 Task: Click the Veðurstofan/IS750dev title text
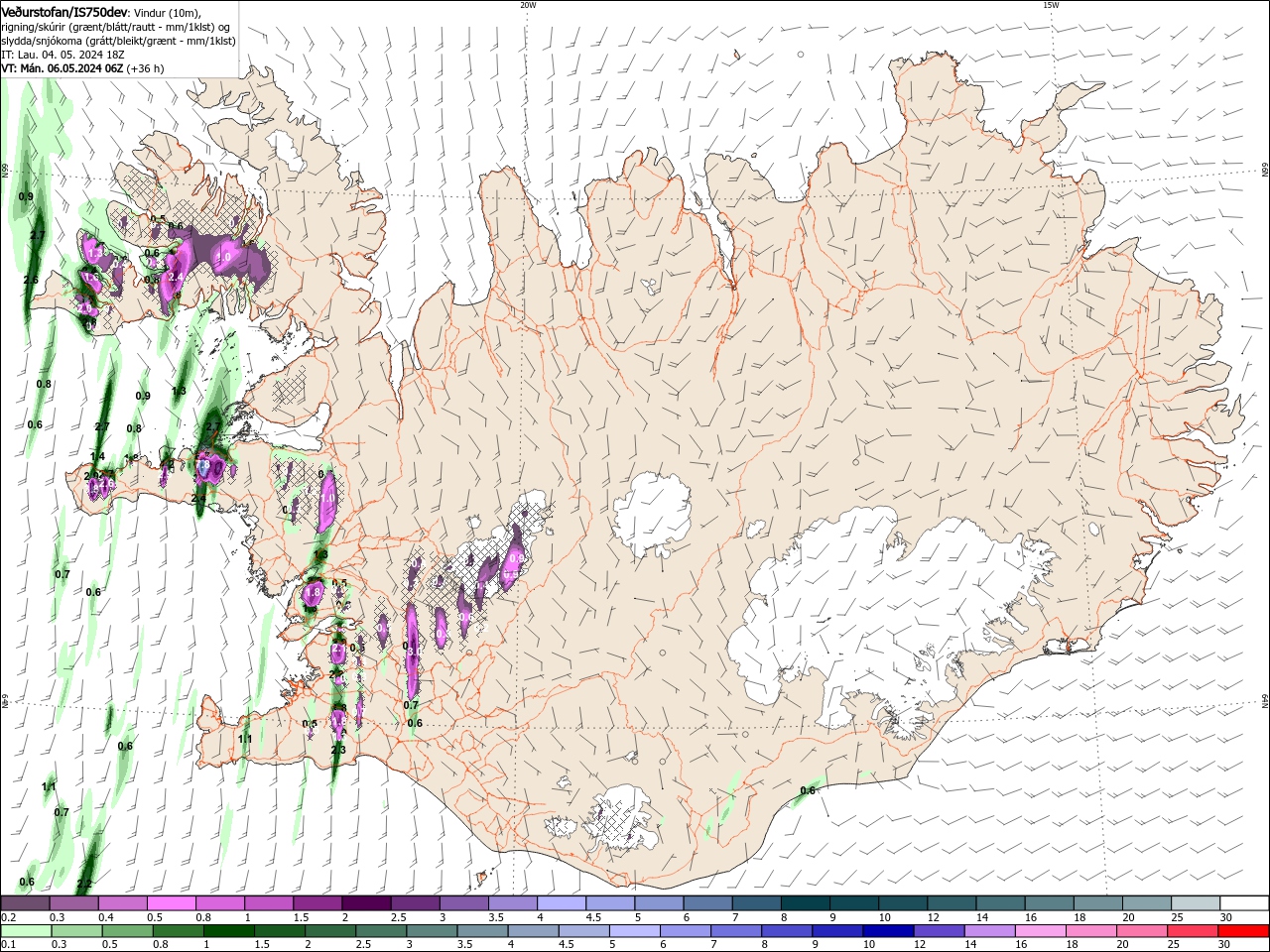coord(64,11)
